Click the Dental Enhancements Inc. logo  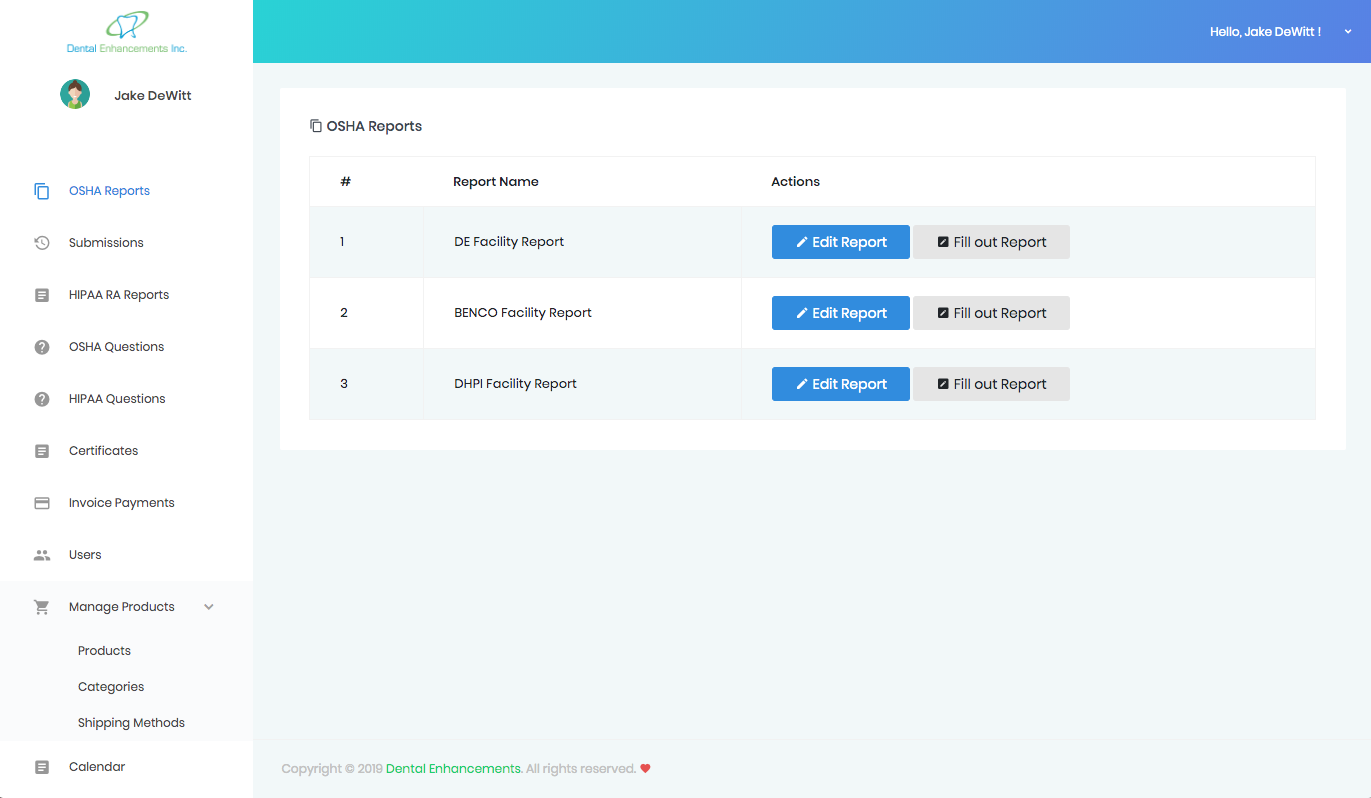point(127,32)
